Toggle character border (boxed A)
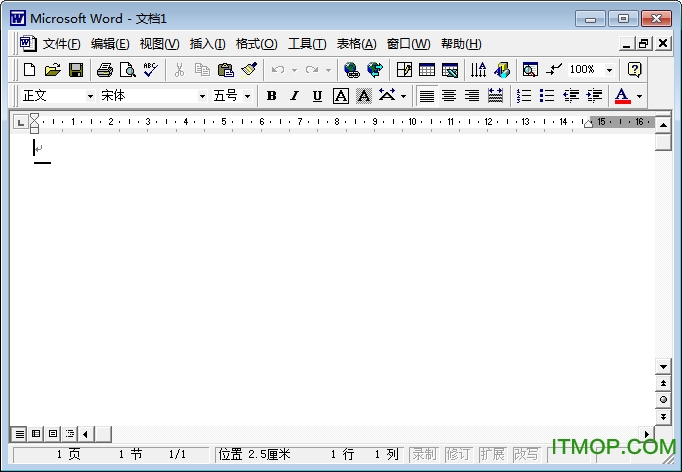The width and height of the screenshot is (682, 472). [341, 96]
